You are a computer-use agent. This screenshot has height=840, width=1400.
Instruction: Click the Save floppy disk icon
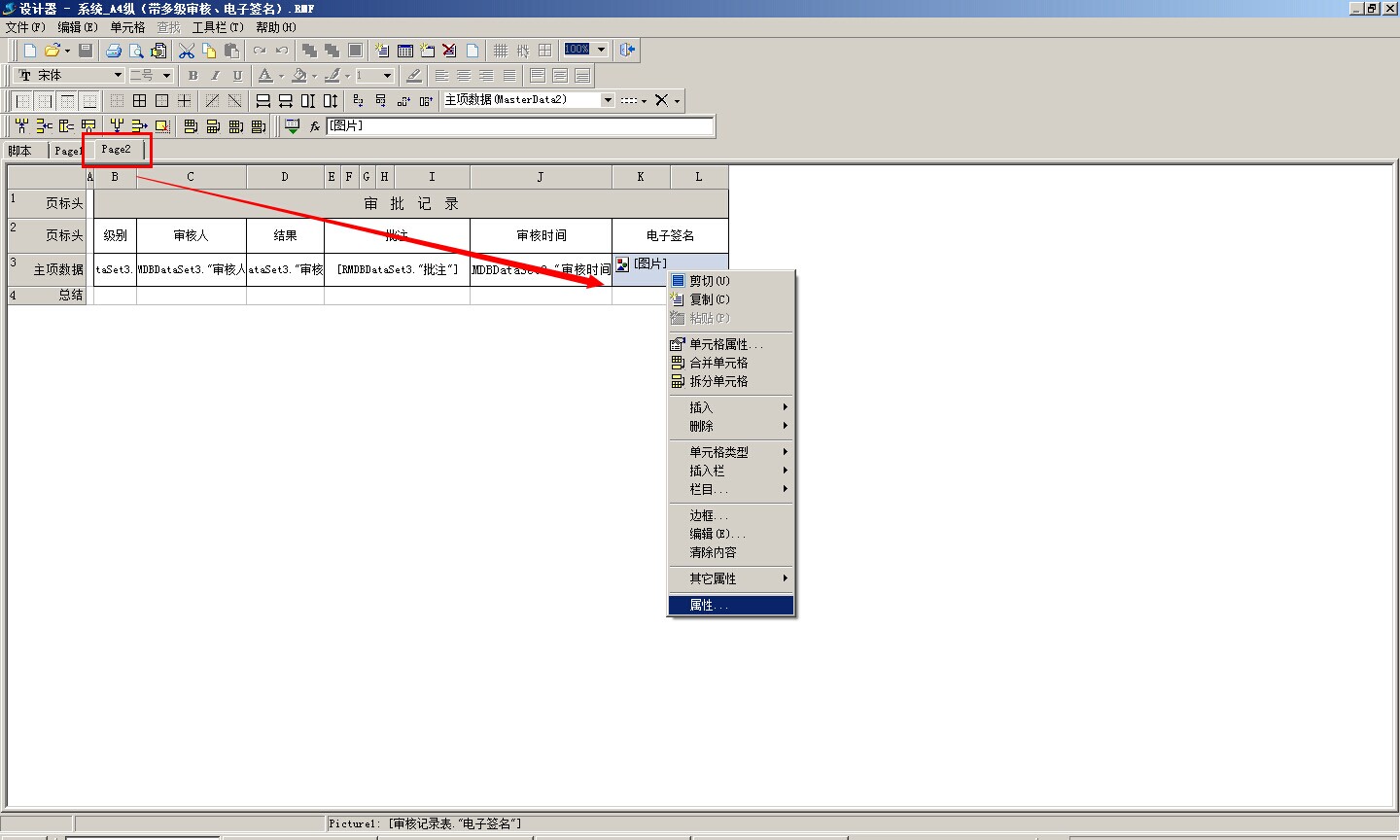click(86, 51)
